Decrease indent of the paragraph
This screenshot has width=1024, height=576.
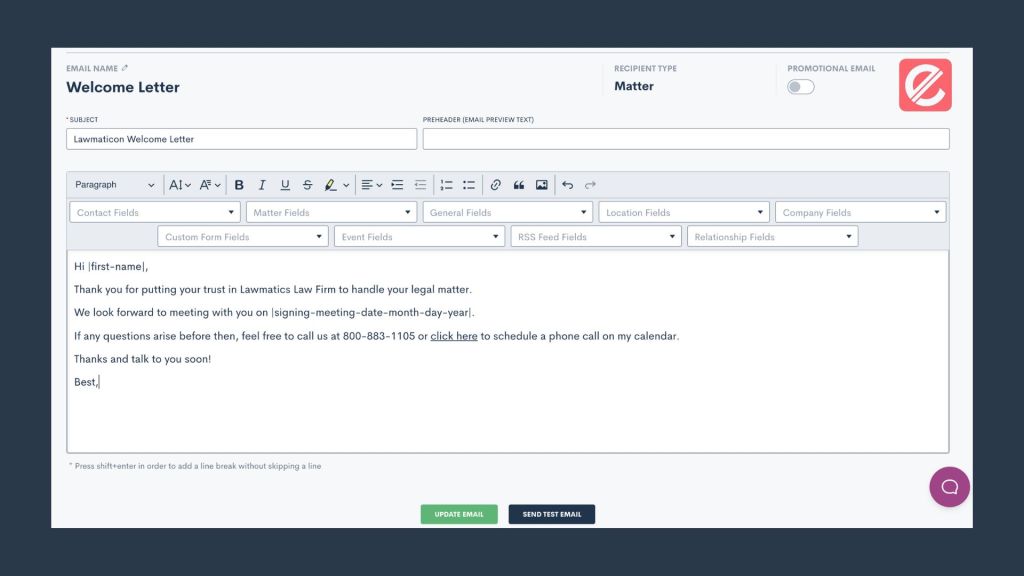pos(420,185)
